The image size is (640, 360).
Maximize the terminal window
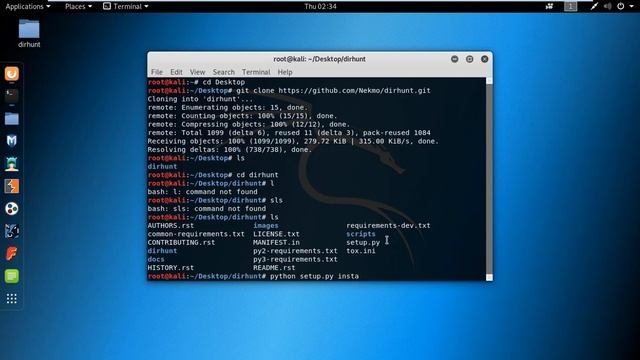469,59
